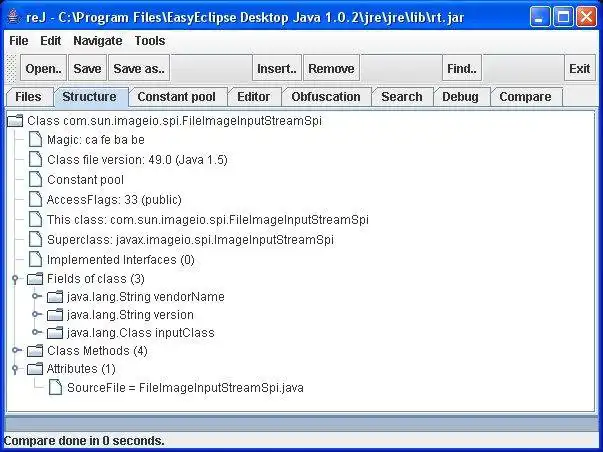Expand the java.lang.String version field

(36, 314)
